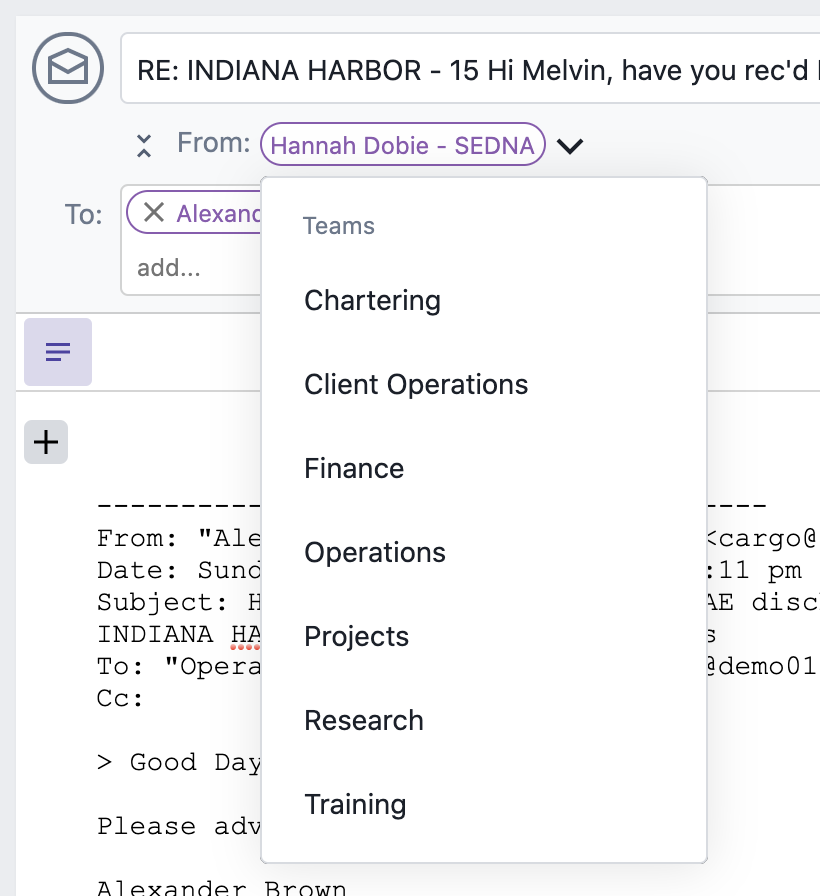Click the Alexander recipient chip name
The width and height of the screenshot is (820, 896).
pos(219,214)
